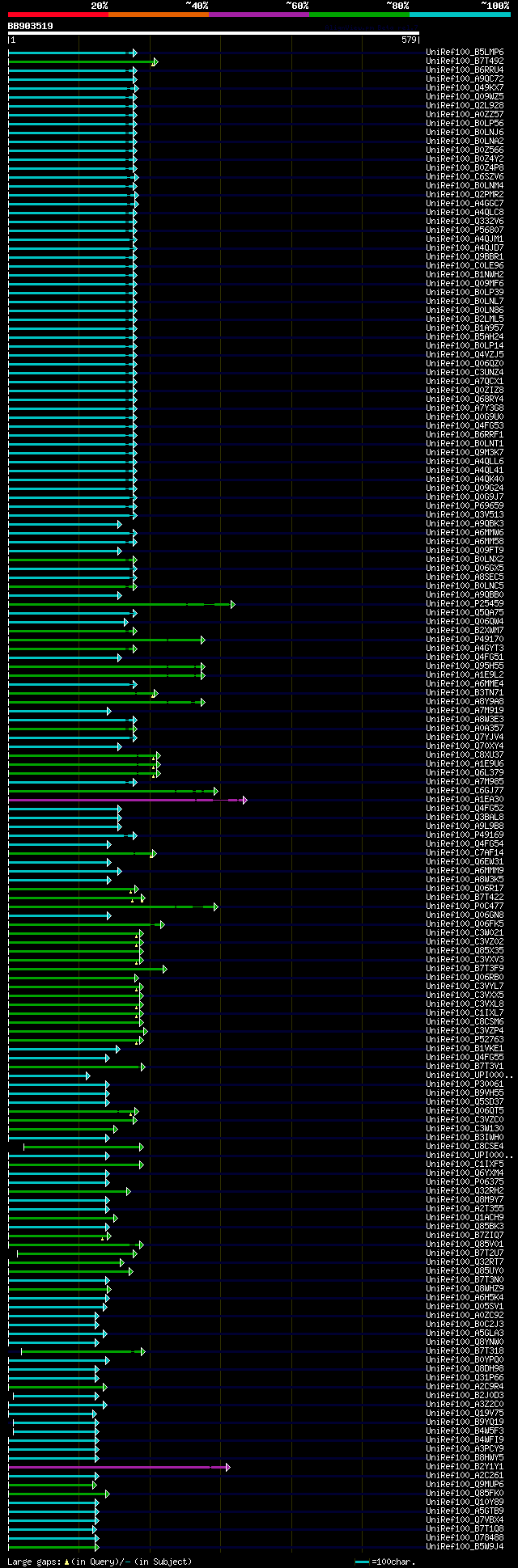Viewport: 518px width, 1568px height.
Task: Select UniRef100_P49170 label
Action: [465, 640]
